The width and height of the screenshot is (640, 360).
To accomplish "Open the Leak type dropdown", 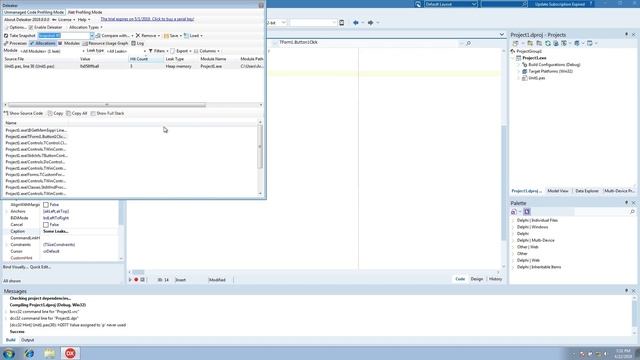I will 144,51.
